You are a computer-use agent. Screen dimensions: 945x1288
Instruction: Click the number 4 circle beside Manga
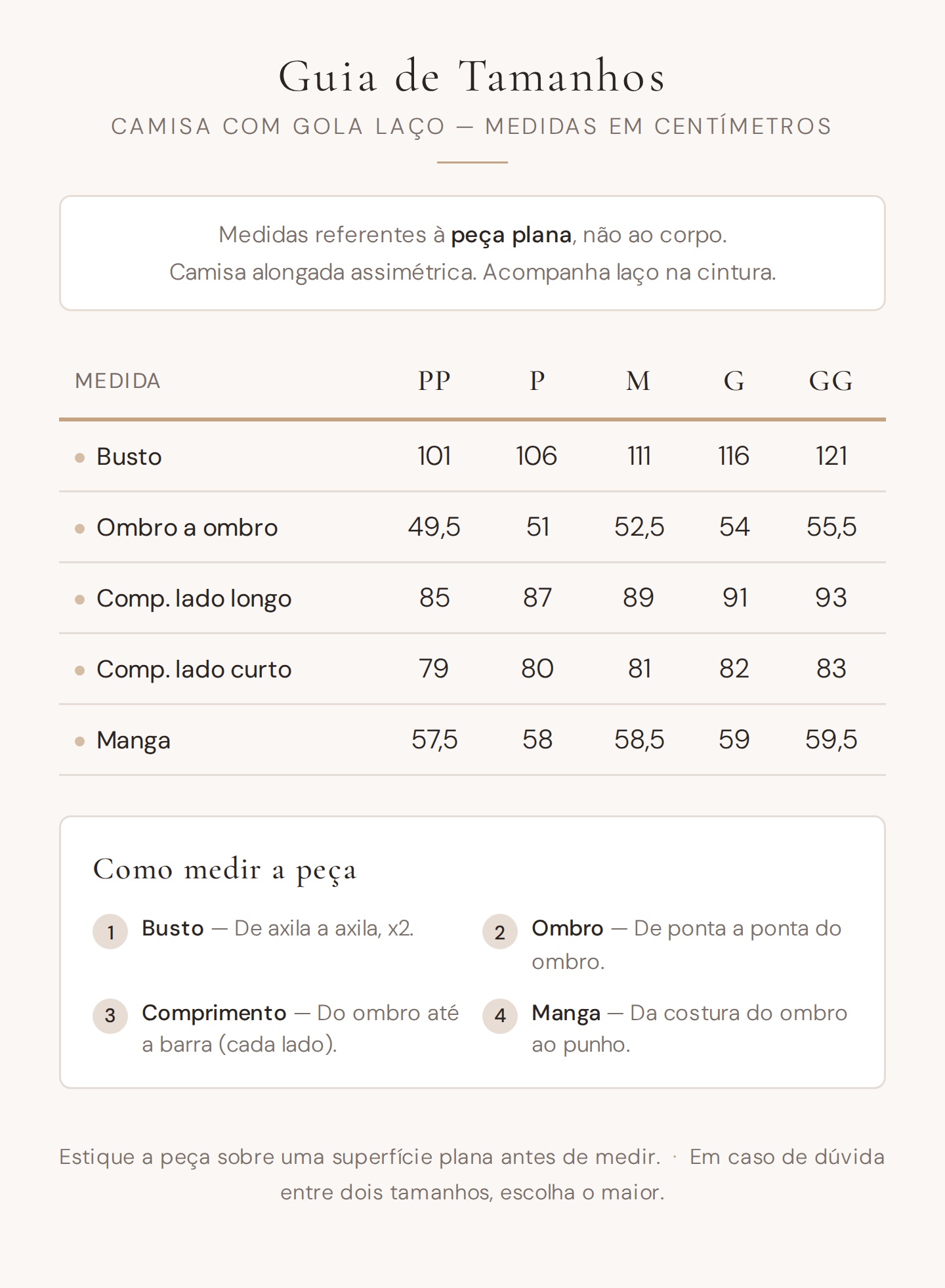500,1016
